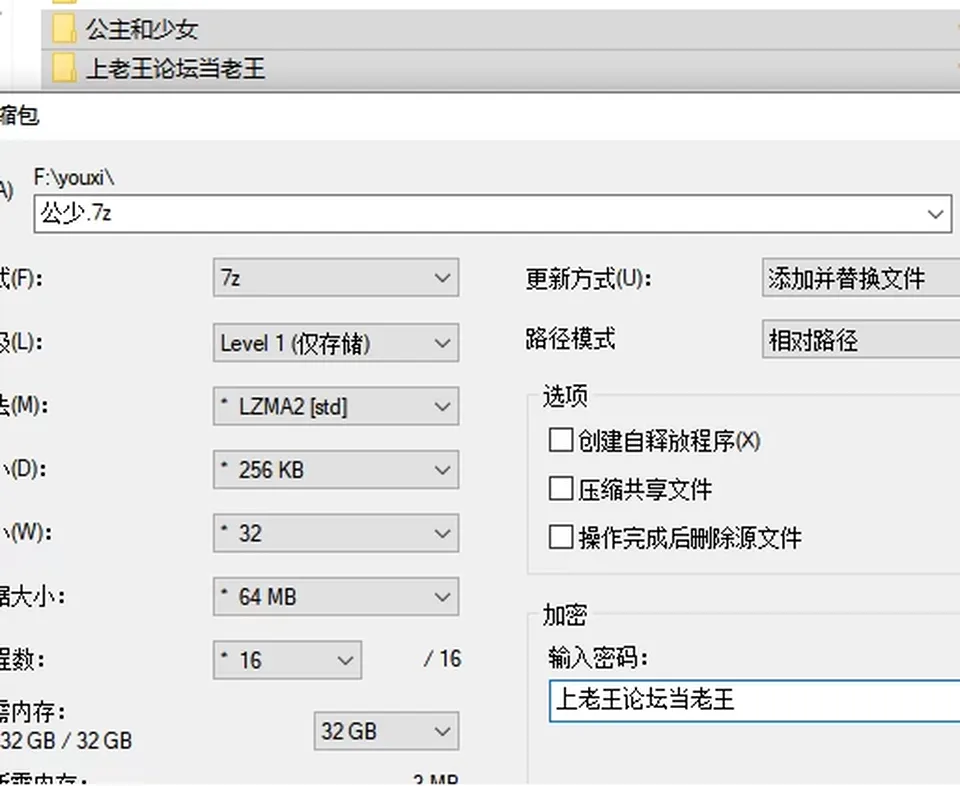Image resolution: width=960 pixels, height=786 pixels.
Task: Select the 上老王论坛当老王 folder name in file list
Action: [x=176, y=68]
